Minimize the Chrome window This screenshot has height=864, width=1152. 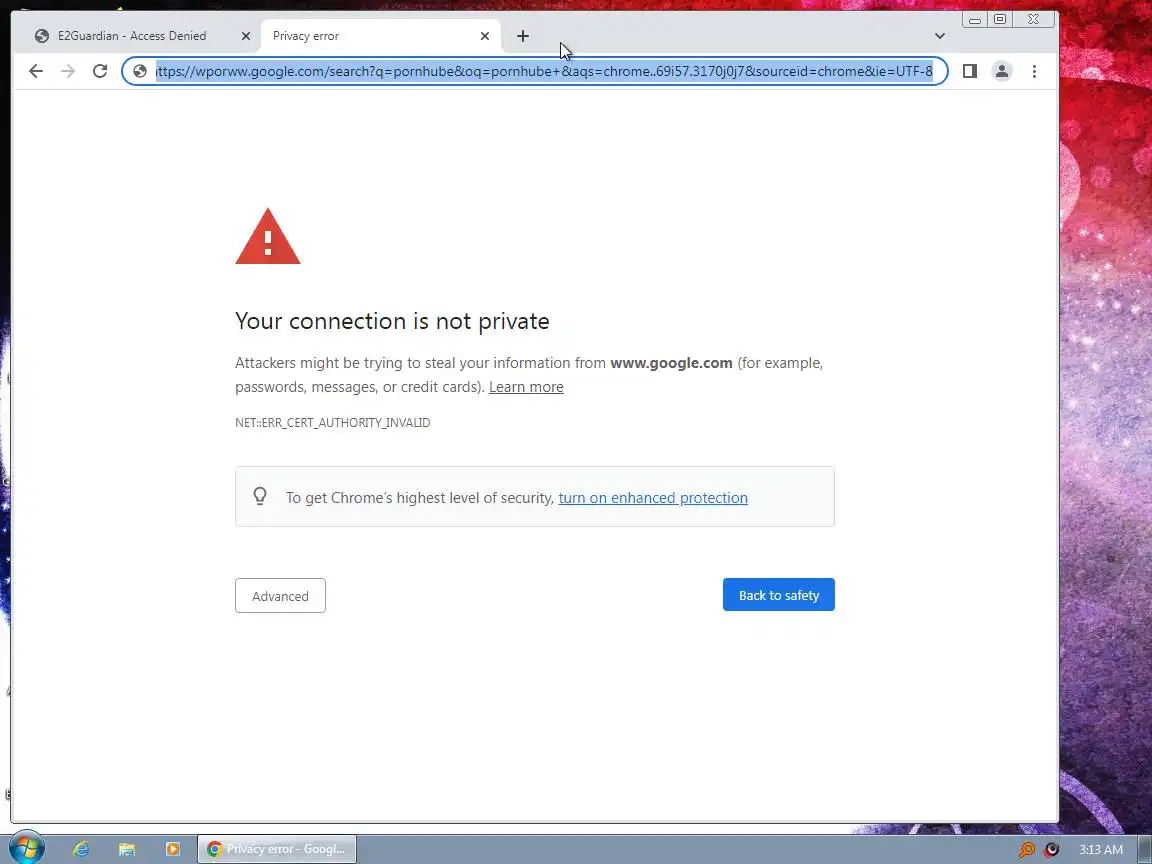[975, 20]
